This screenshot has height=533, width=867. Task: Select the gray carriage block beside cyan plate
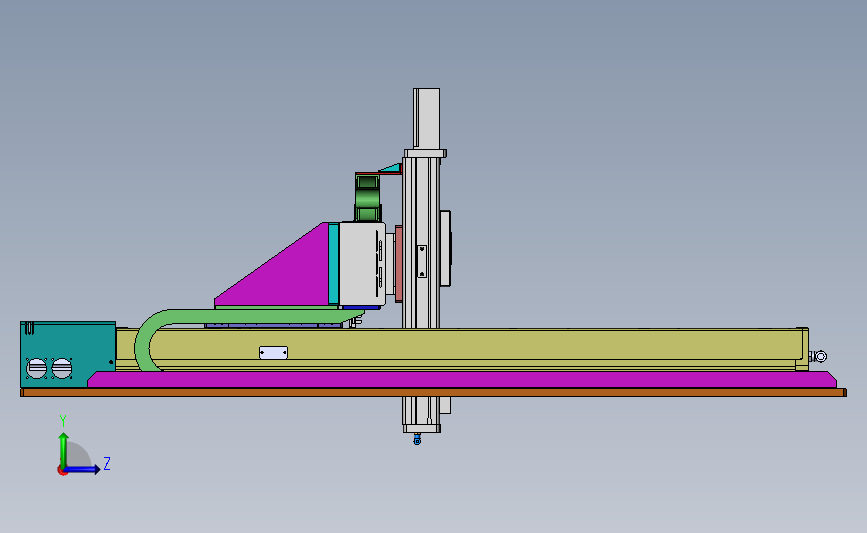[x=362, y=264]
